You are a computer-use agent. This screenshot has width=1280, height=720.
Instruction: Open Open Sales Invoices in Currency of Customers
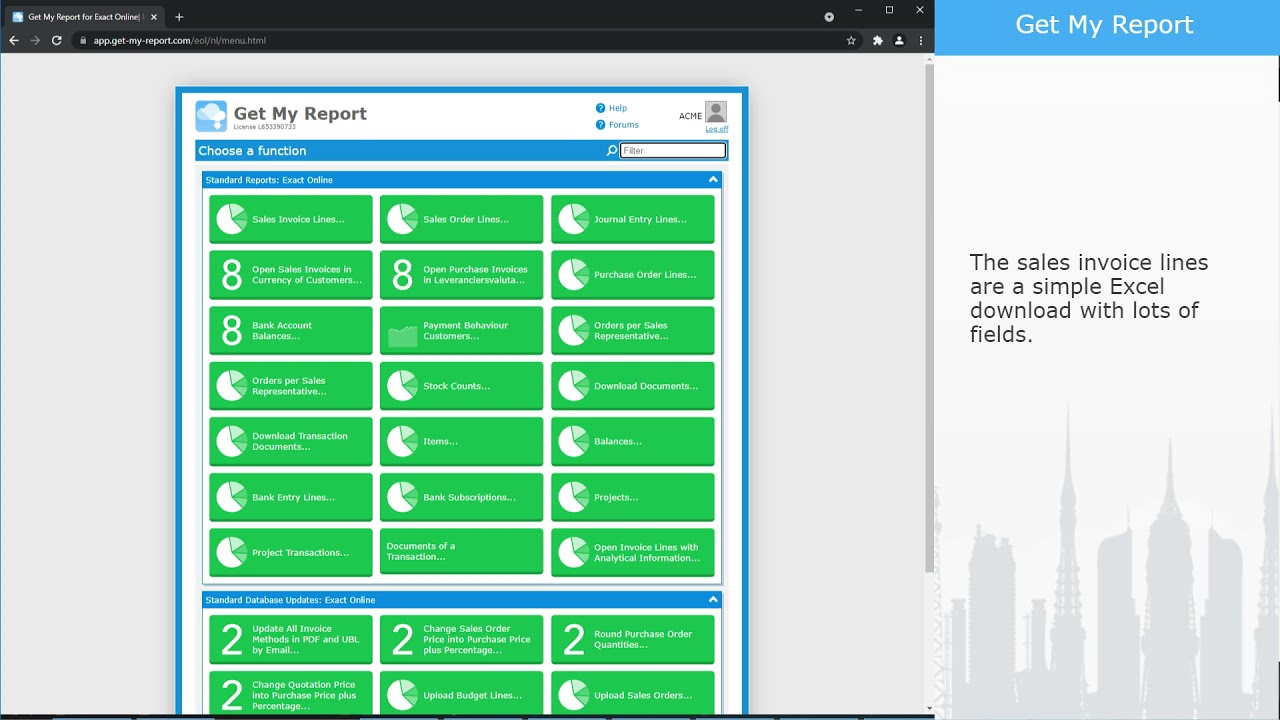click(290, 275)
